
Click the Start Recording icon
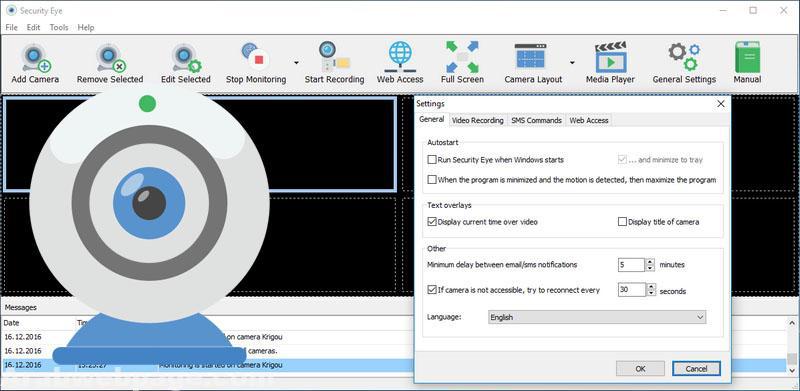tap(334, 57)
